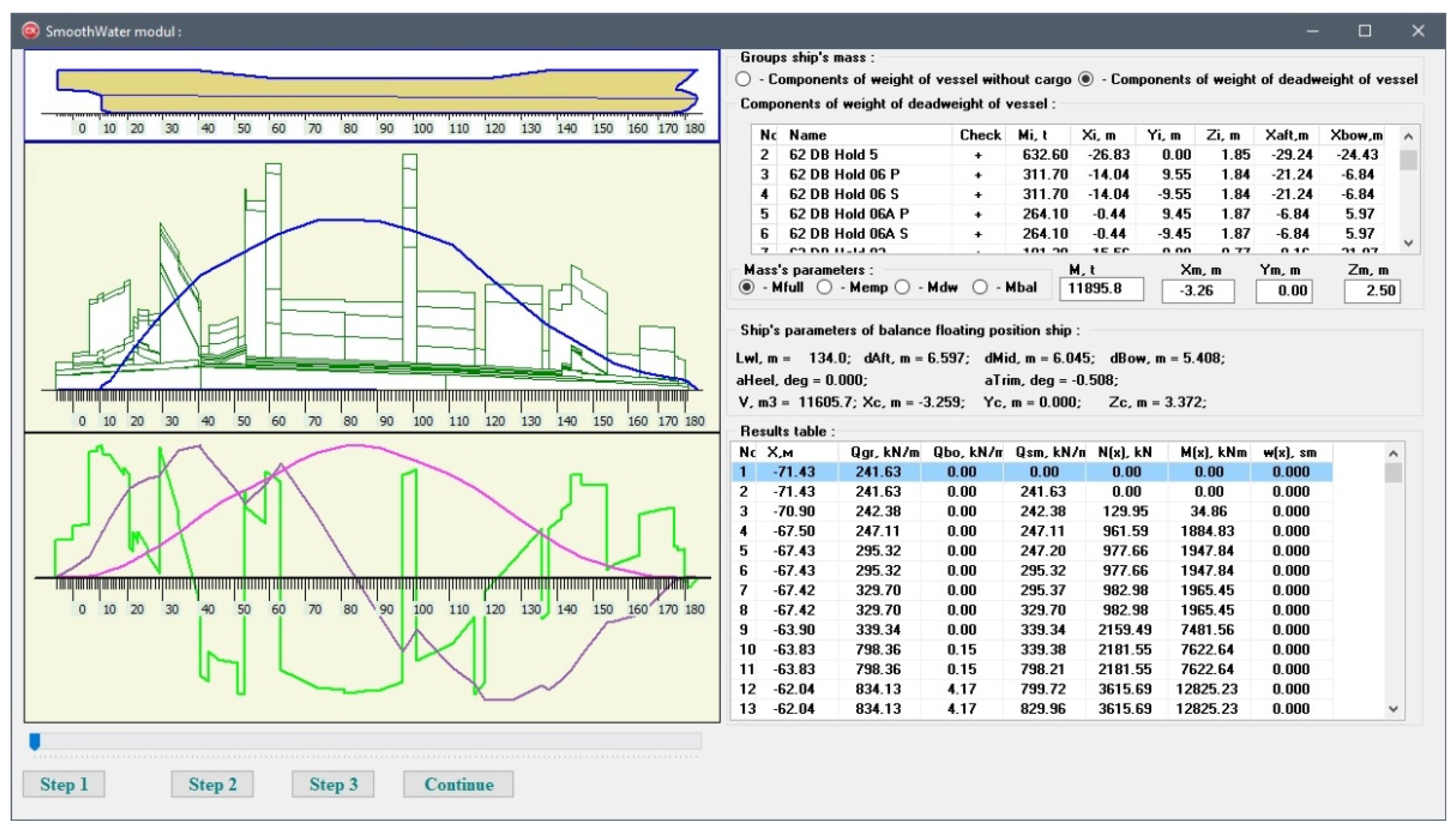Close the SmoothWater window
Viewport: 1456px width, 834px height.
pyautogui.click(x=1418, y=31)
